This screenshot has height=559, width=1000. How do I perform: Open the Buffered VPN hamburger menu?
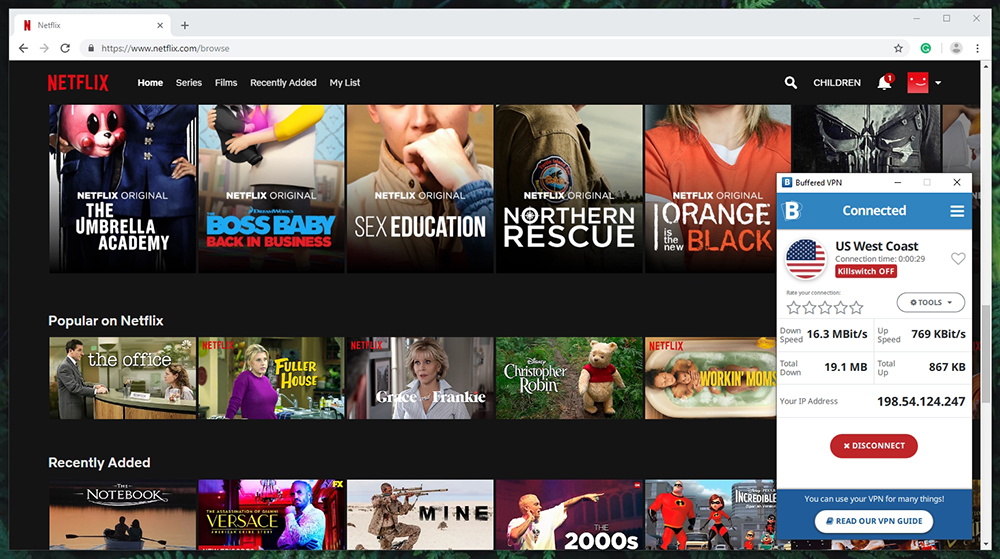point(957,211)
